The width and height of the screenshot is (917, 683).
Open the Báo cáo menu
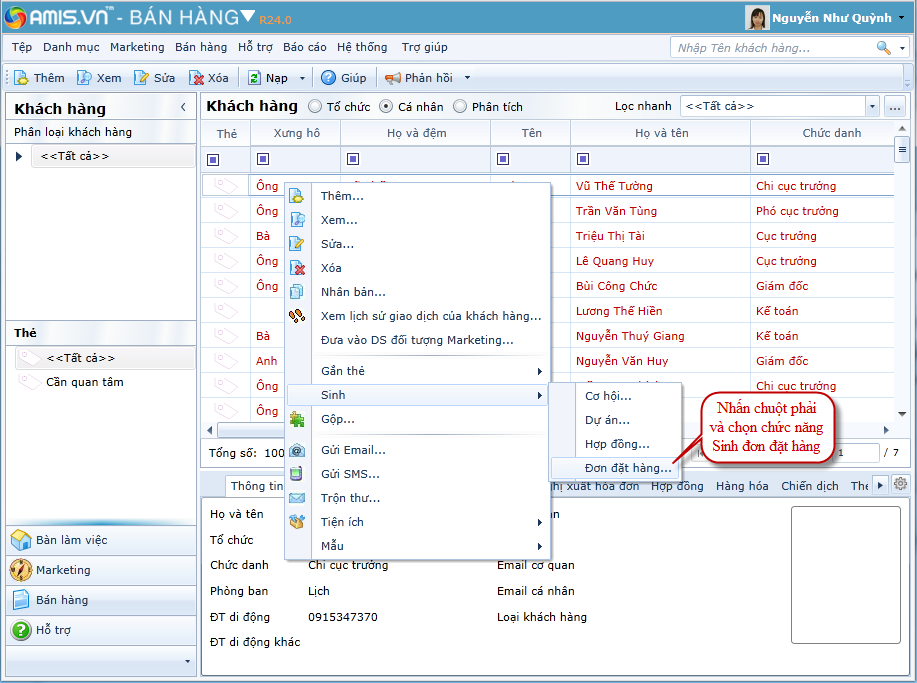coord(304,47)
